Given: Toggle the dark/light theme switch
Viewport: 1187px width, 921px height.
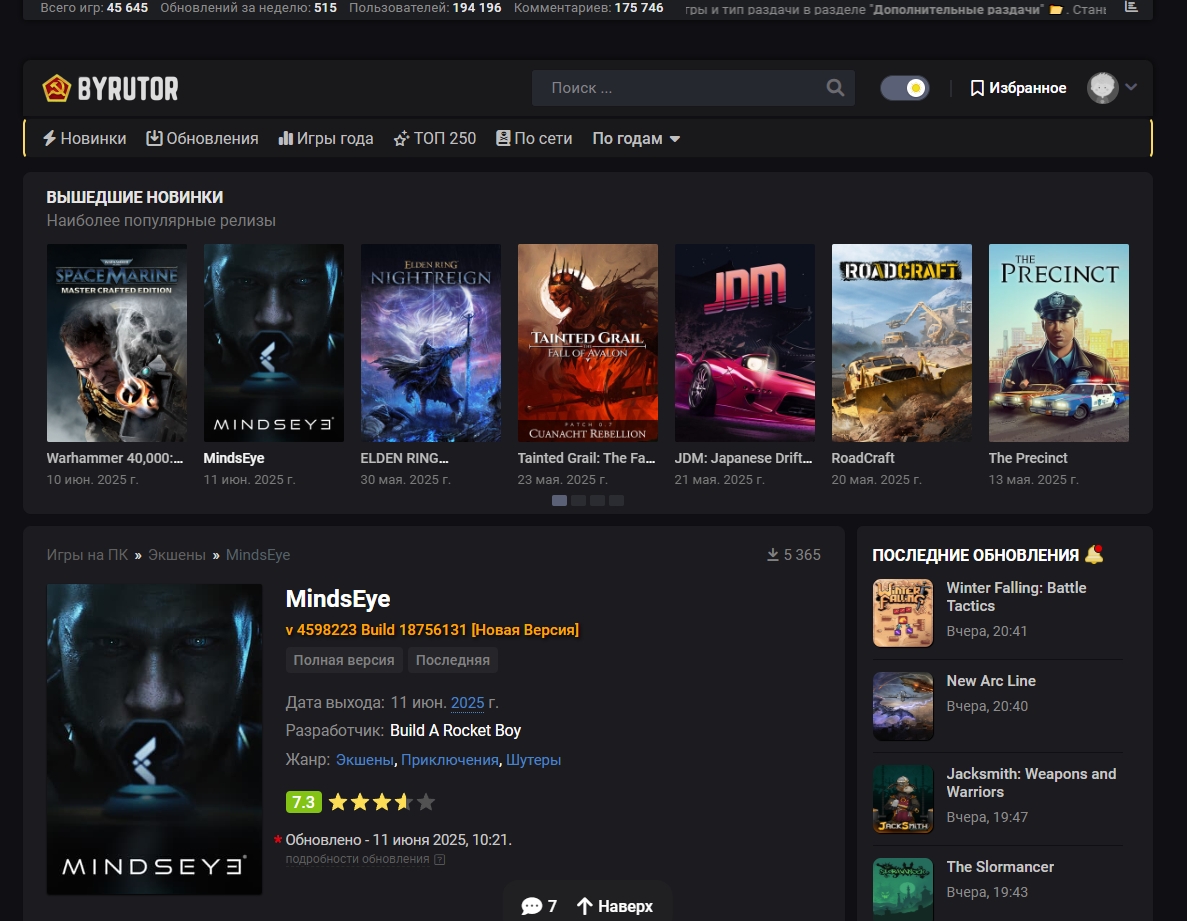Looking at the screenshot, I should [x=905, y=88].
